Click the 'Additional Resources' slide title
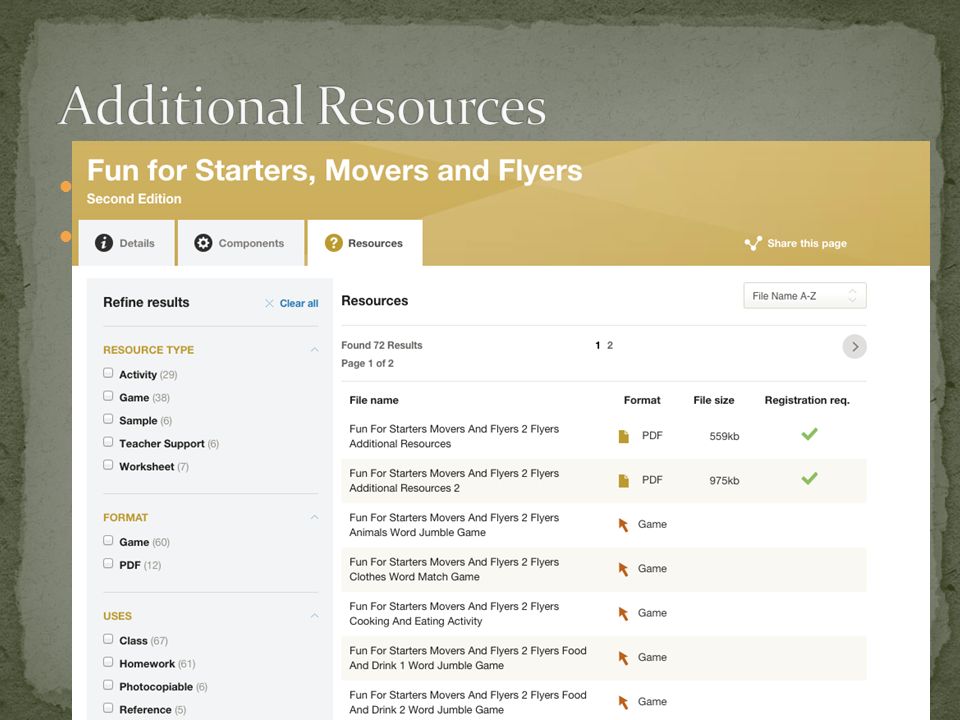This screenshot has width=960, height=720. point(302,105)
